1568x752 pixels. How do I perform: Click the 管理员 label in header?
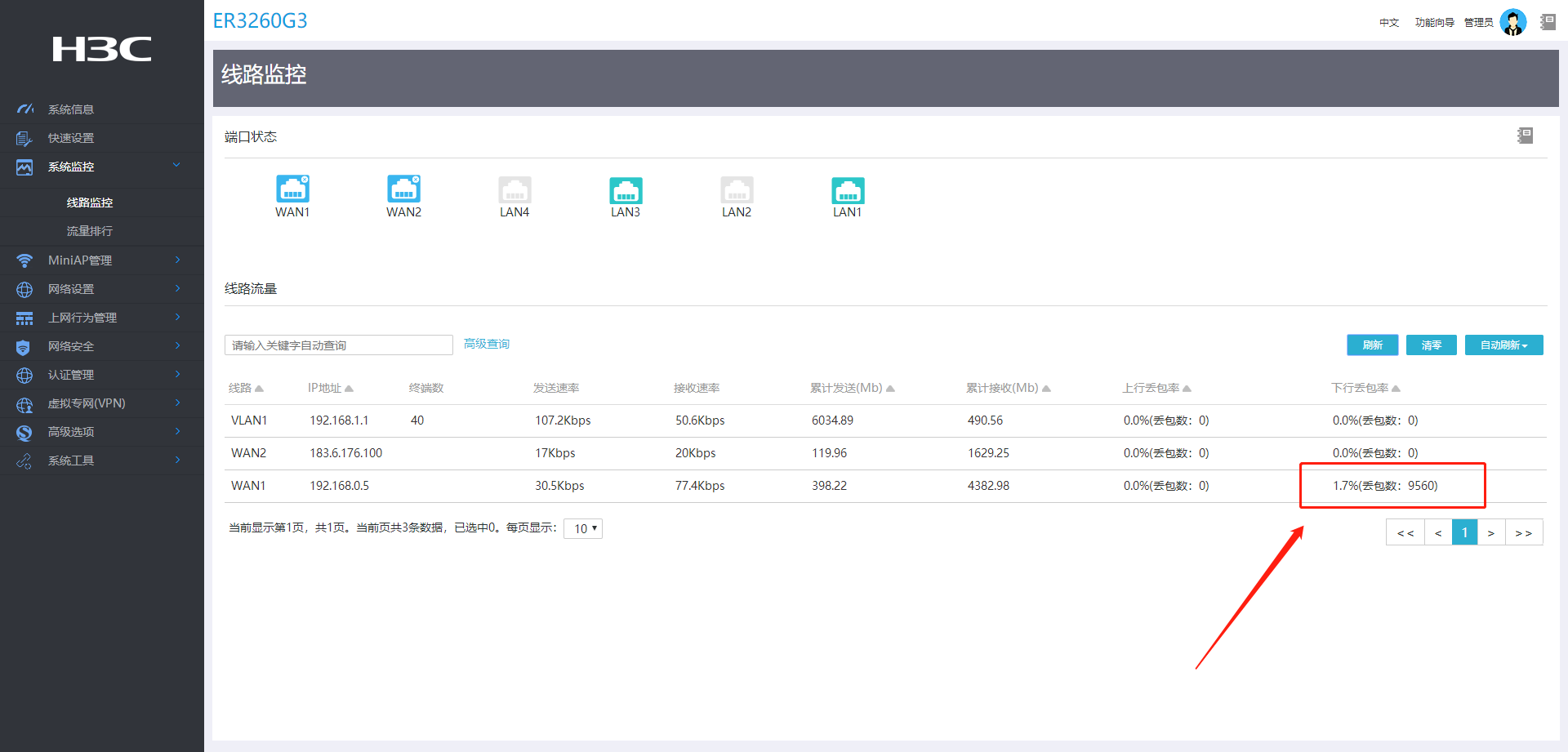coord(1478,23)
